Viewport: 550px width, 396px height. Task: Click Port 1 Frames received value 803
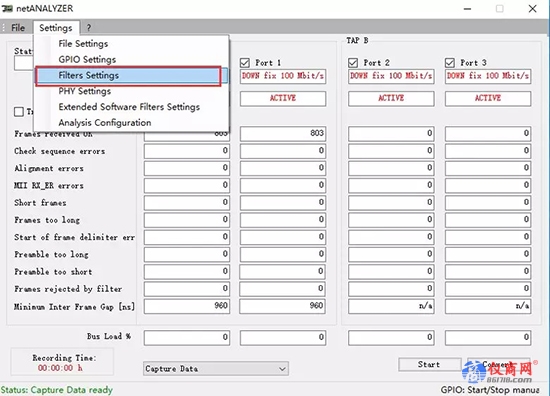click(283, 133)
